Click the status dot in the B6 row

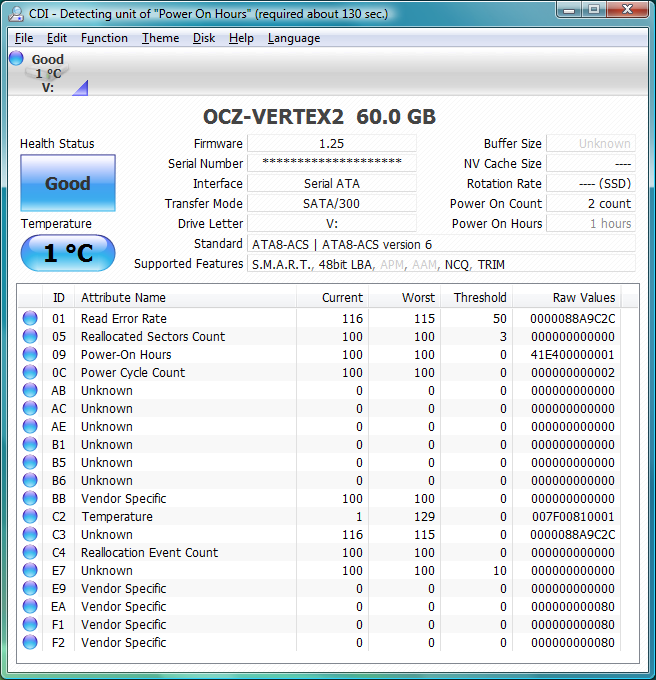(x=30, y=480)
